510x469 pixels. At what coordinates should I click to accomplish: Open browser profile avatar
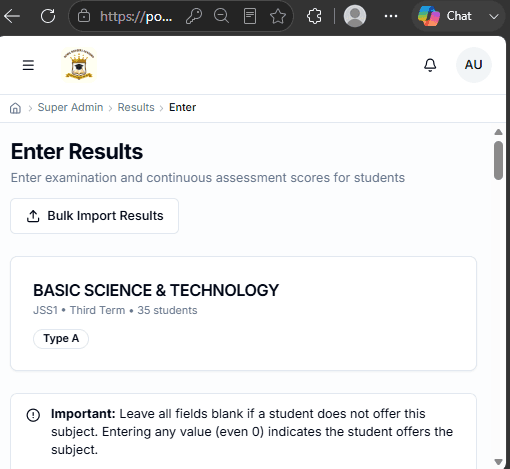[x=355, y=16]
